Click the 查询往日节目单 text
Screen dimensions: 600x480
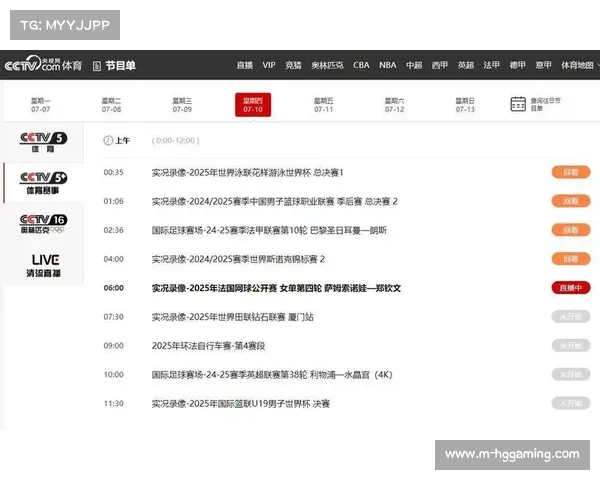[545, 104]
